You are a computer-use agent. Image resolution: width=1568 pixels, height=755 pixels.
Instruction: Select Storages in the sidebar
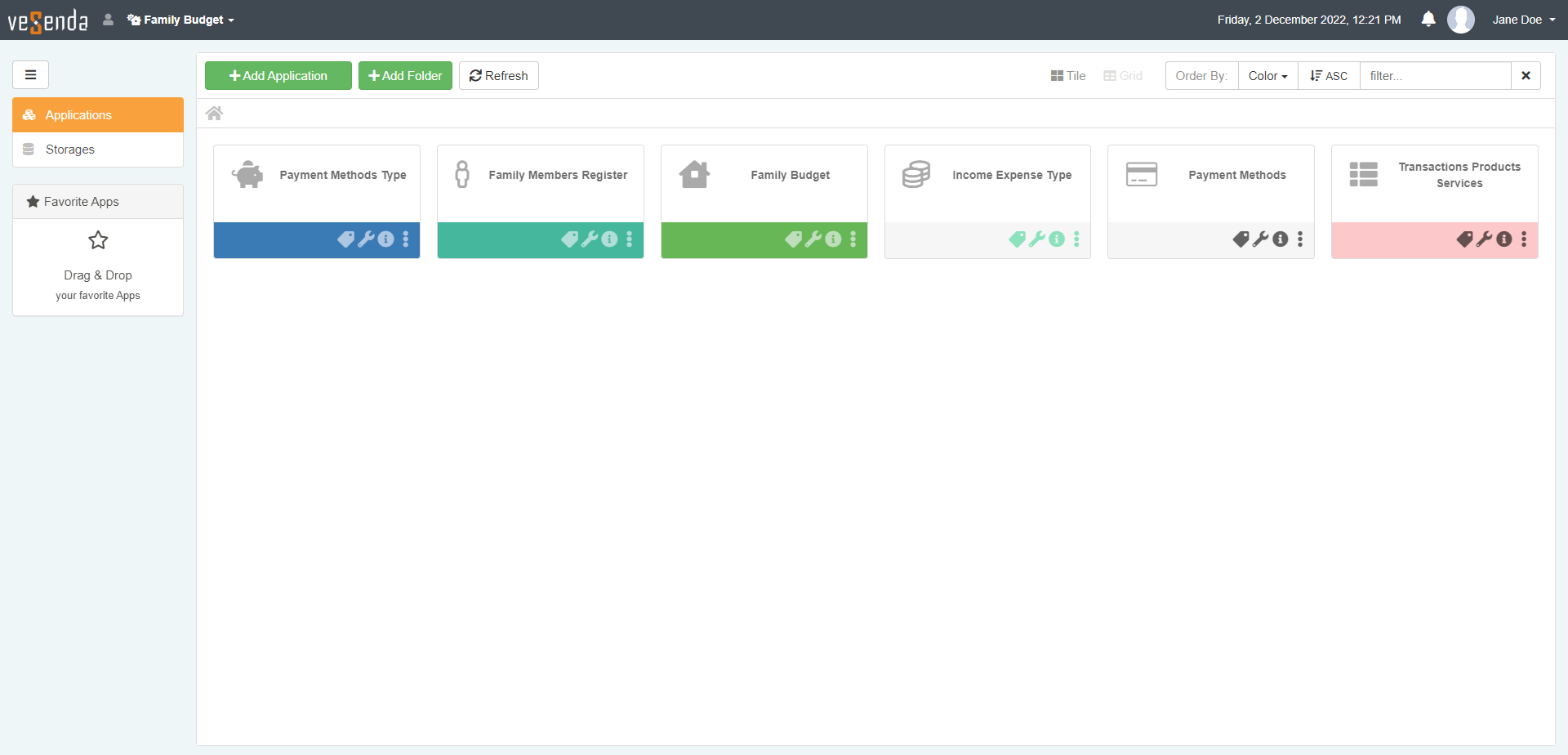70,150
